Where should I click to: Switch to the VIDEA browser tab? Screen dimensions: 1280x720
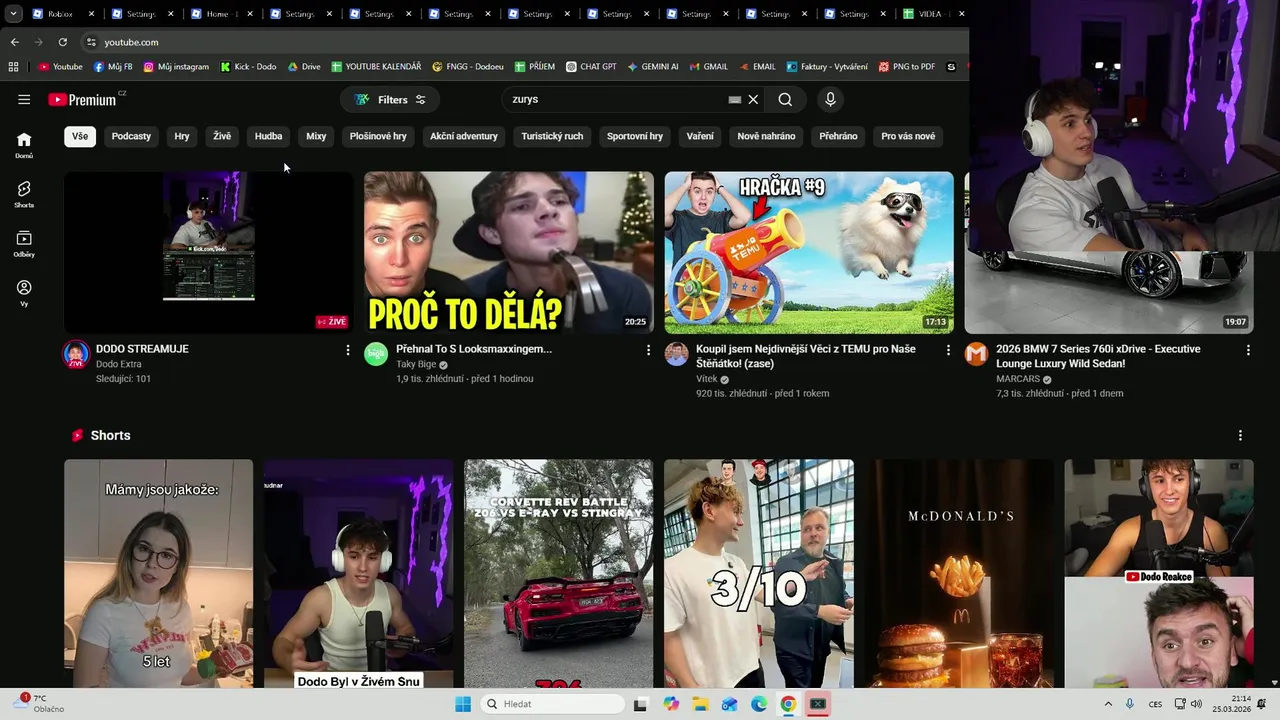pos(932,14)
